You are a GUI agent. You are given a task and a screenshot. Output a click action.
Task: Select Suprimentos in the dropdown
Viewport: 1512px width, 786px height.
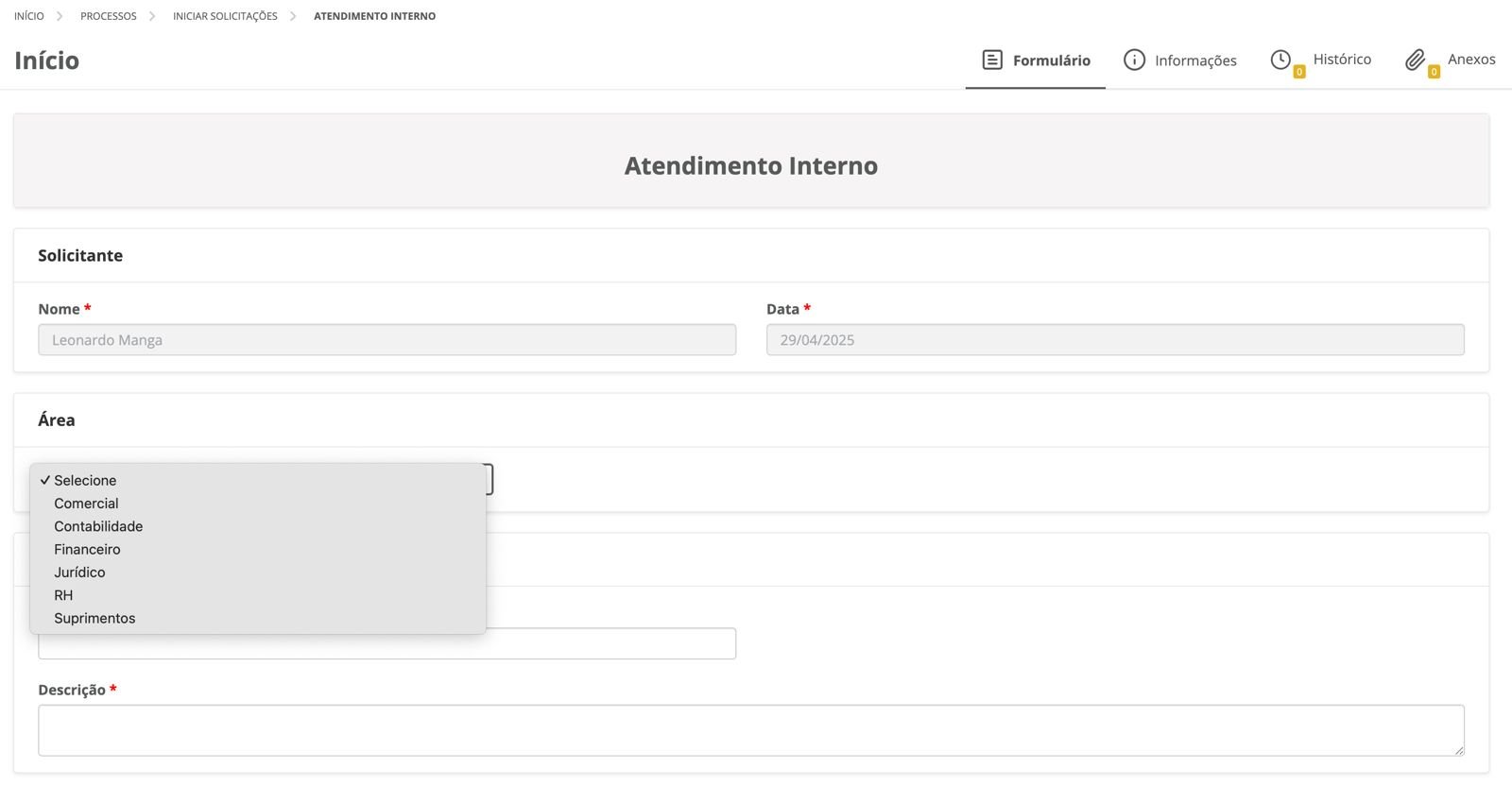(258, 618)
